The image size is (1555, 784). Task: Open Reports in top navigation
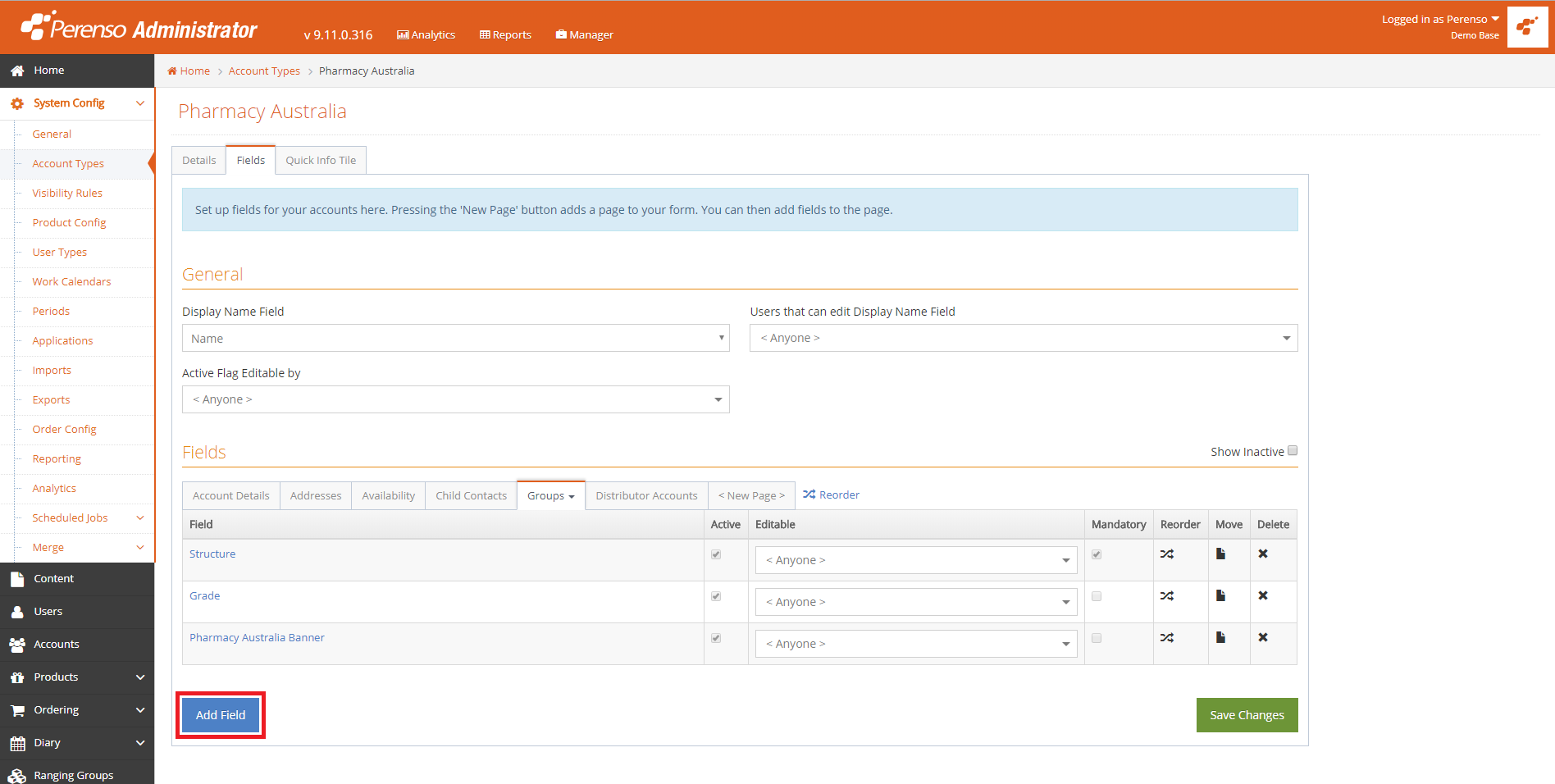505,34
